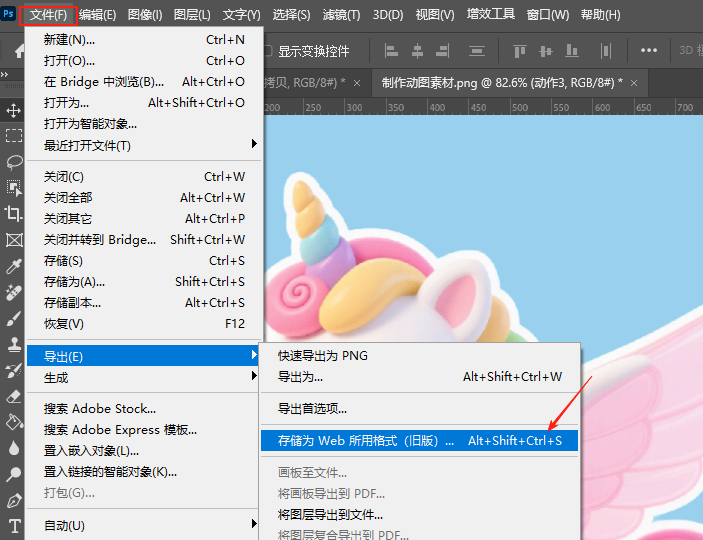Click the Photoshop Ps logo icon

[x=8, y=14]
